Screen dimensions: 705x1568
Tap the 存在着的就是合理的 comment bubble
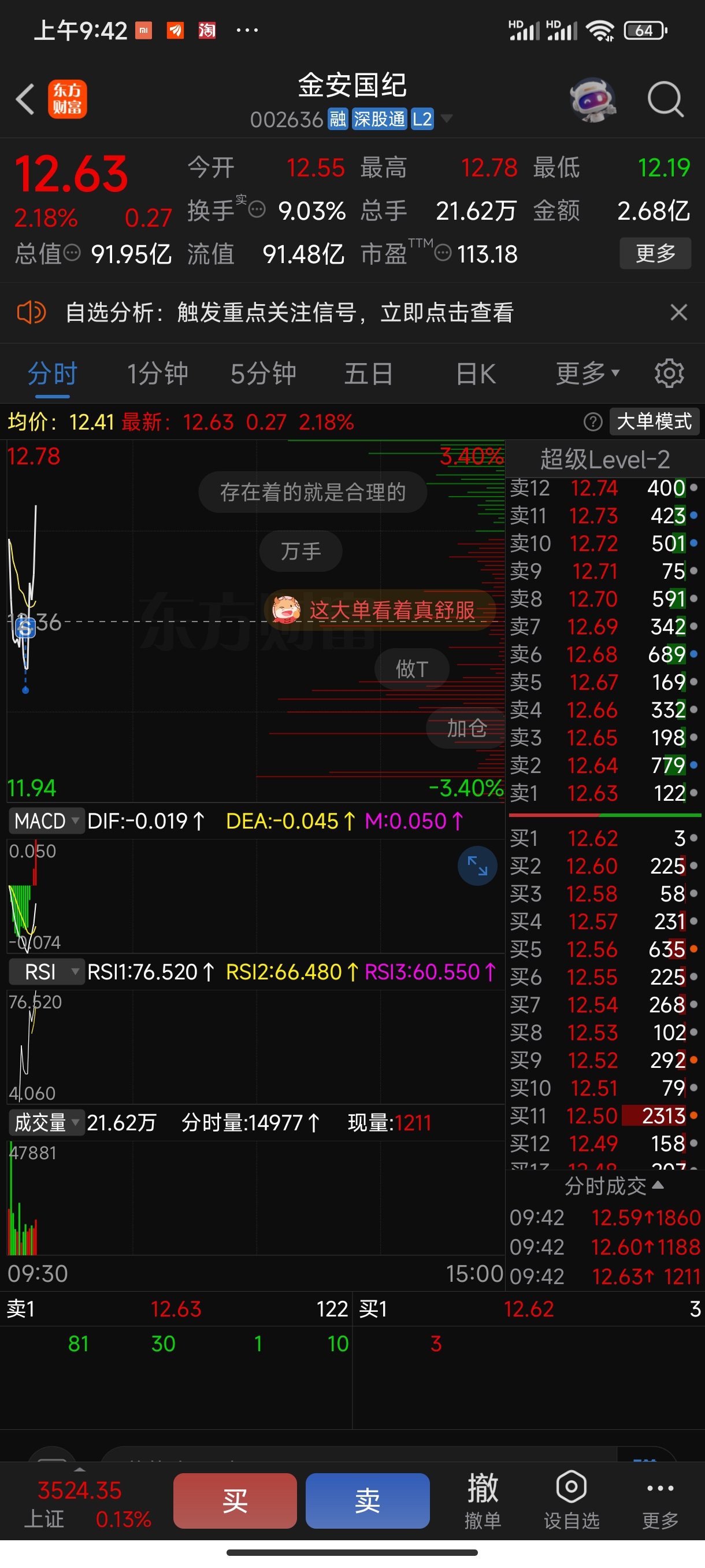pos(313,493)
